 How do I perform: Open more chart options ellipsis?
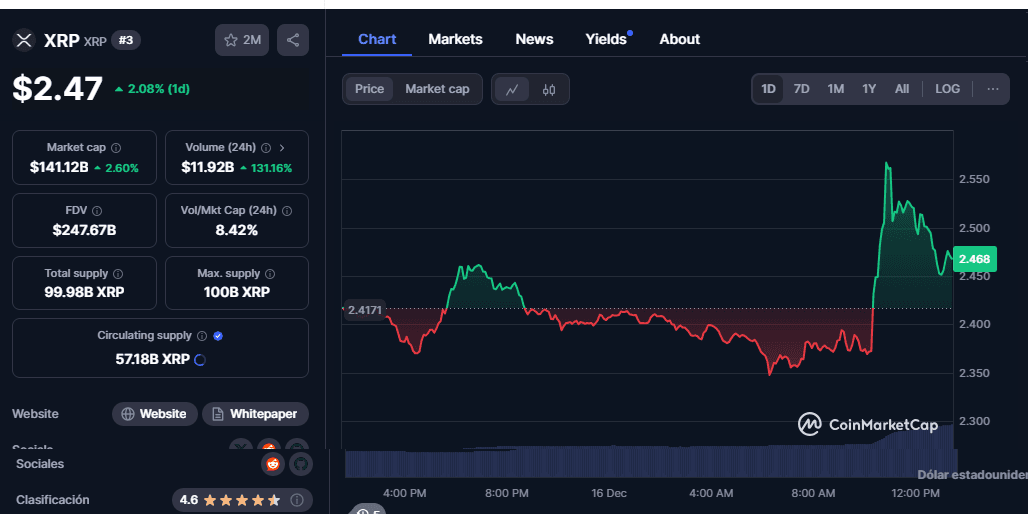(993, 89)
